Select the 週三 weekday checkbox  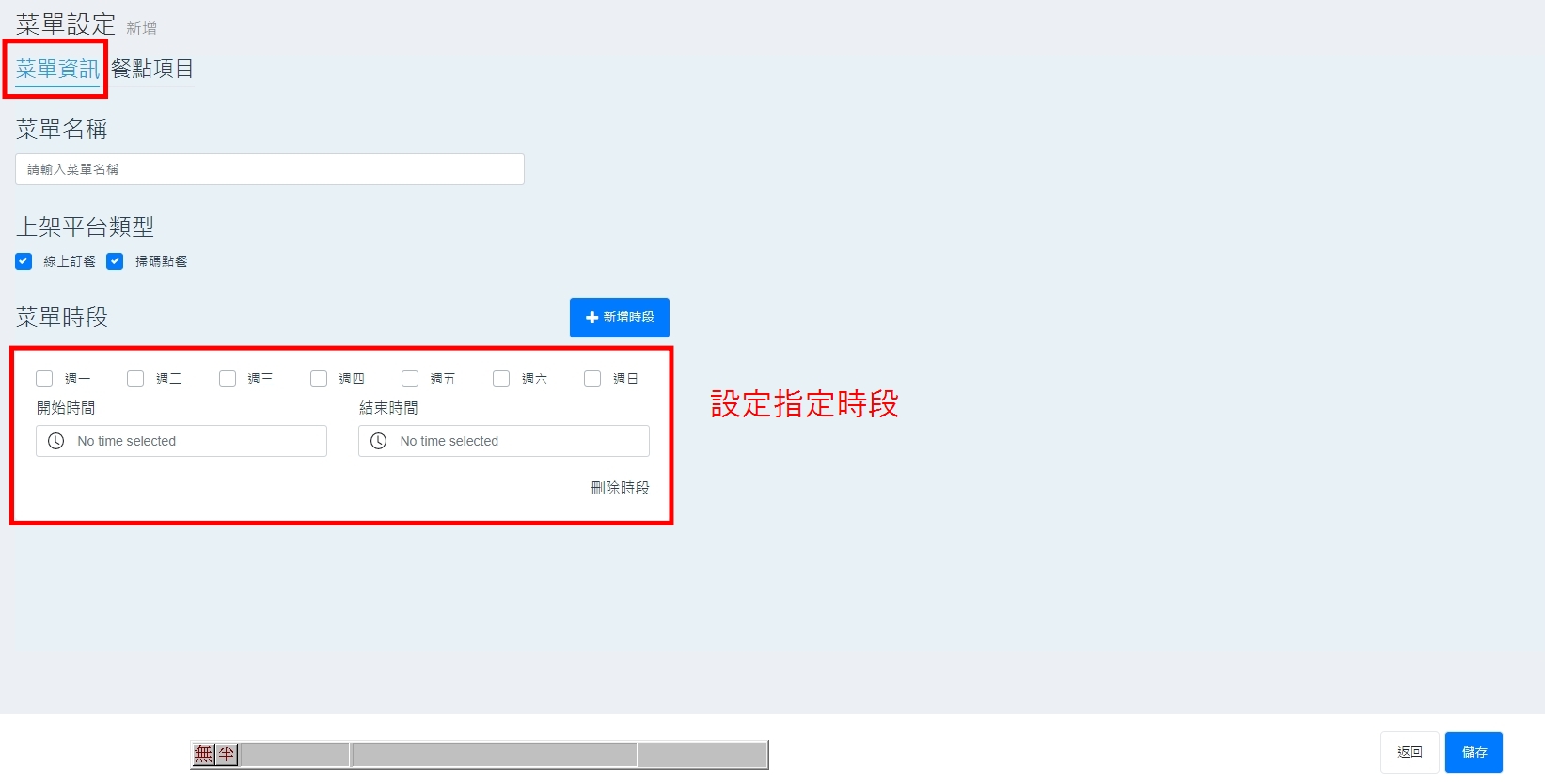[x=228, y=379]
